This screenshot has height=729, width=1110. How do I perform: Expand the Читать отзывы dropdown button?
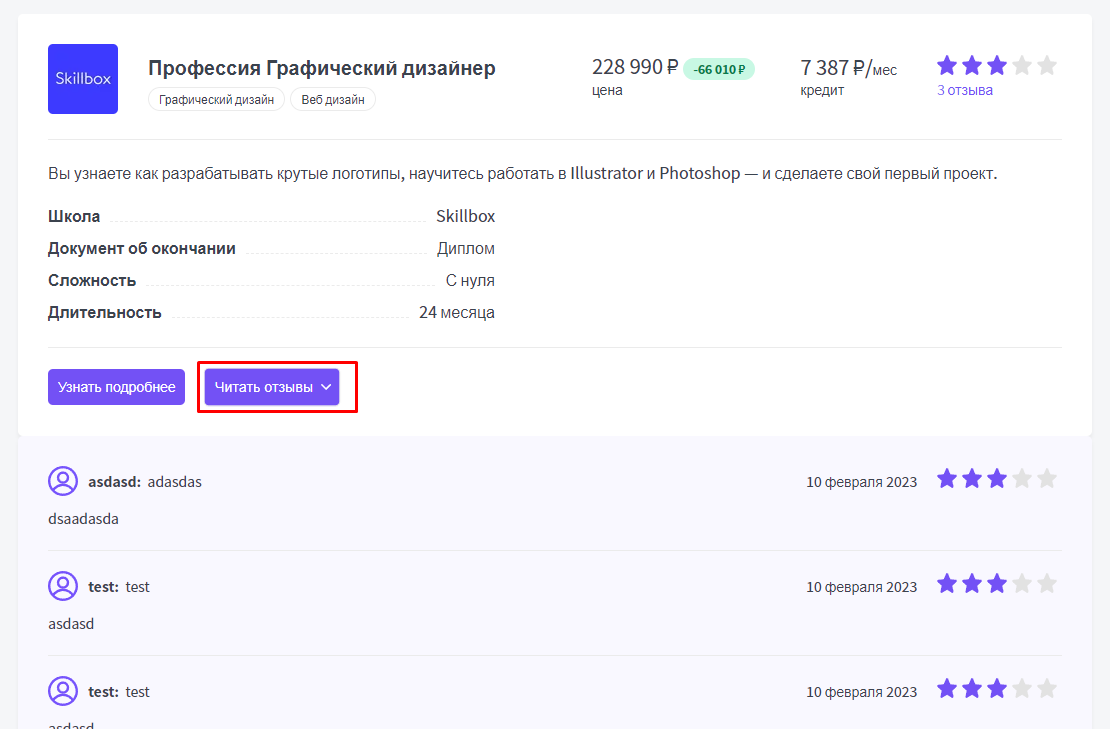point(272,387)
